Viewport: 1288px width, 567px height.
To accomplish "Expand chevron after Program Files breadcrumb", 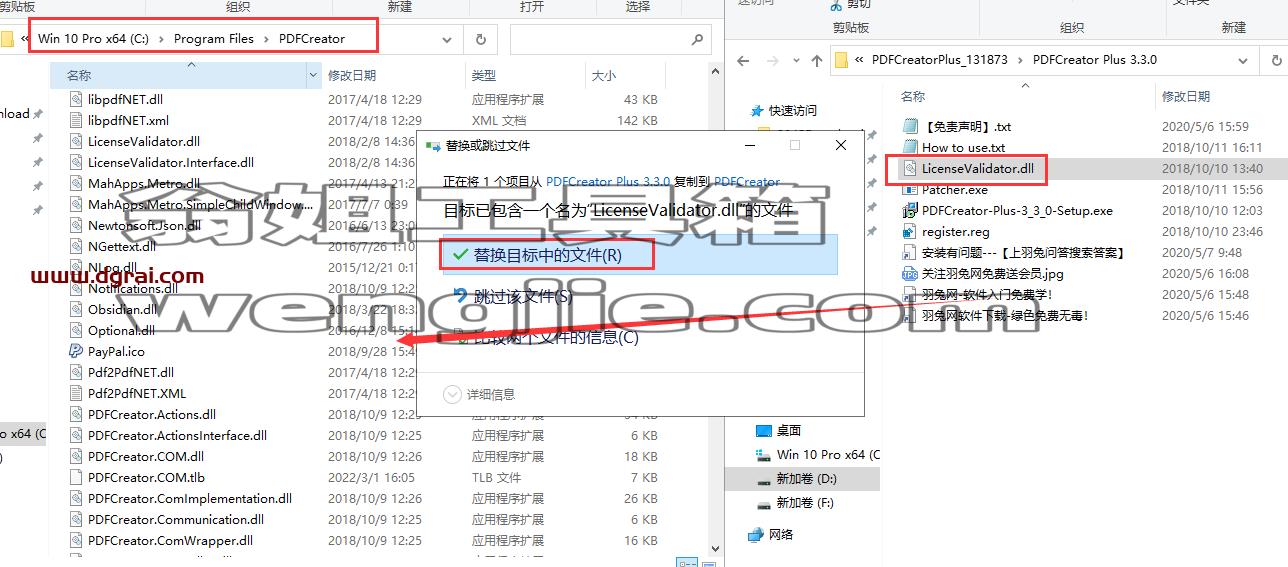I will click(267, 39).
